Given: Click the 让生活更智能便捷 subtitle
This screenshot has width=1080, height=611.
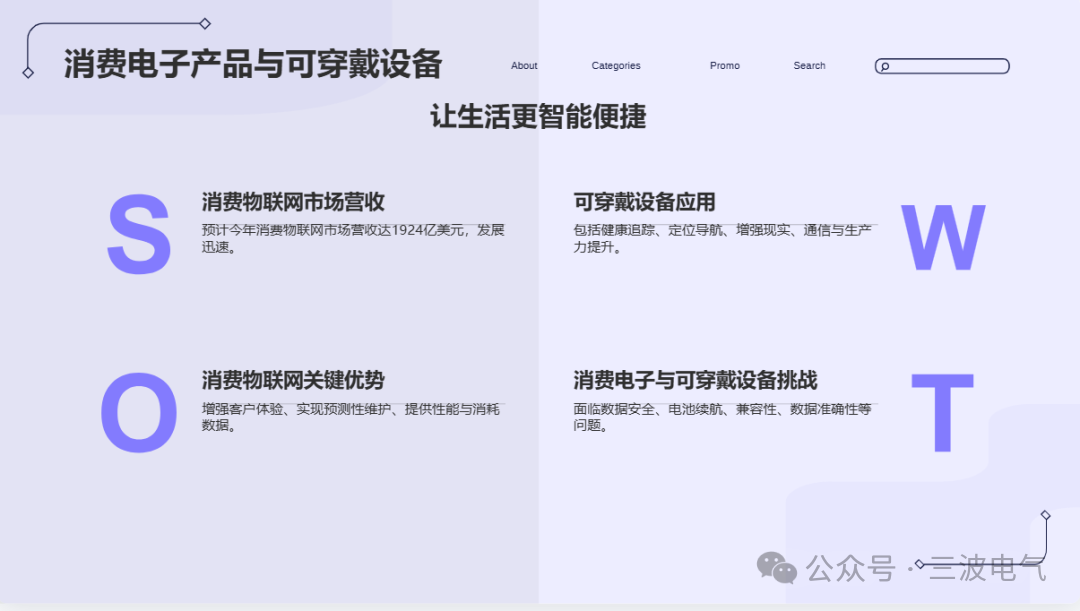Looking at the screenshot, I should click(539, 116).
